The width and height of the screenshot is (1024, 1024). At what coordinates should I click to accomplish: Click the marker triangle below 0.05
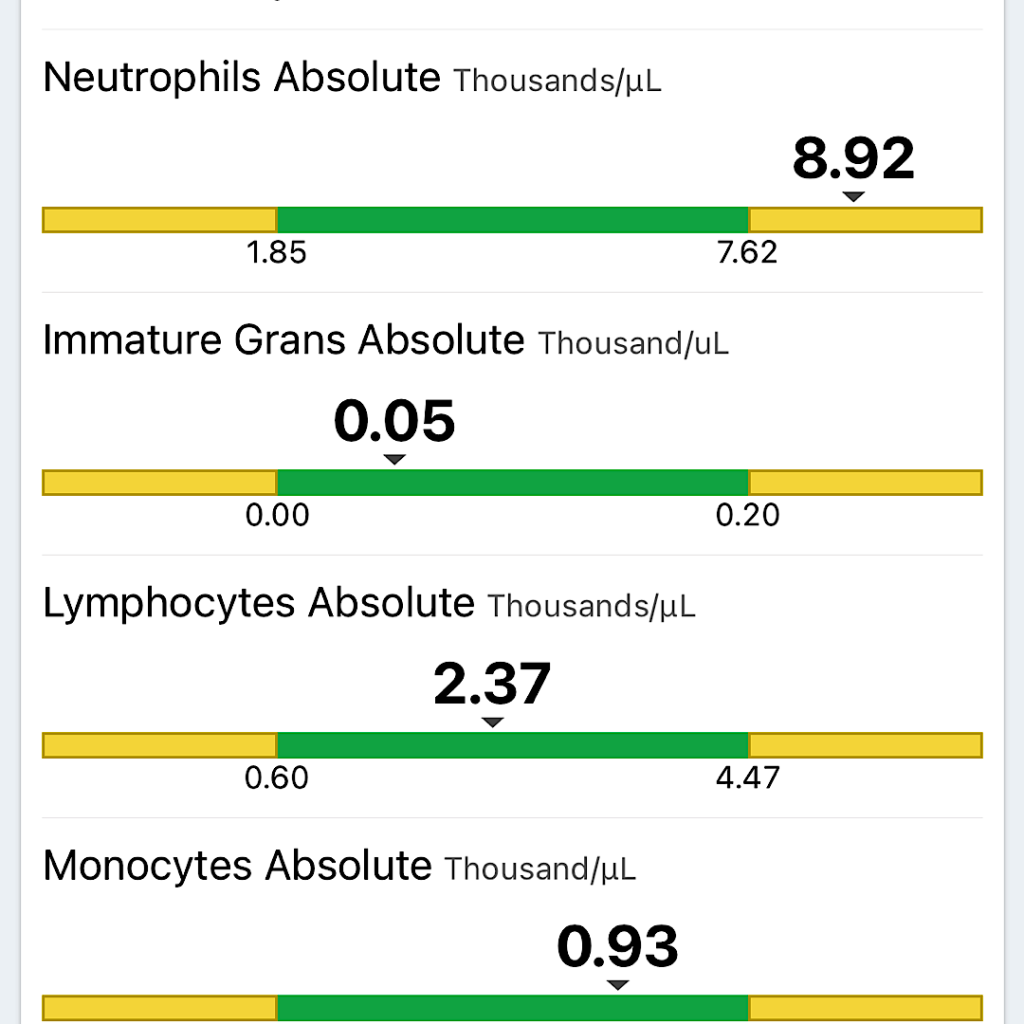click(395, 459)
